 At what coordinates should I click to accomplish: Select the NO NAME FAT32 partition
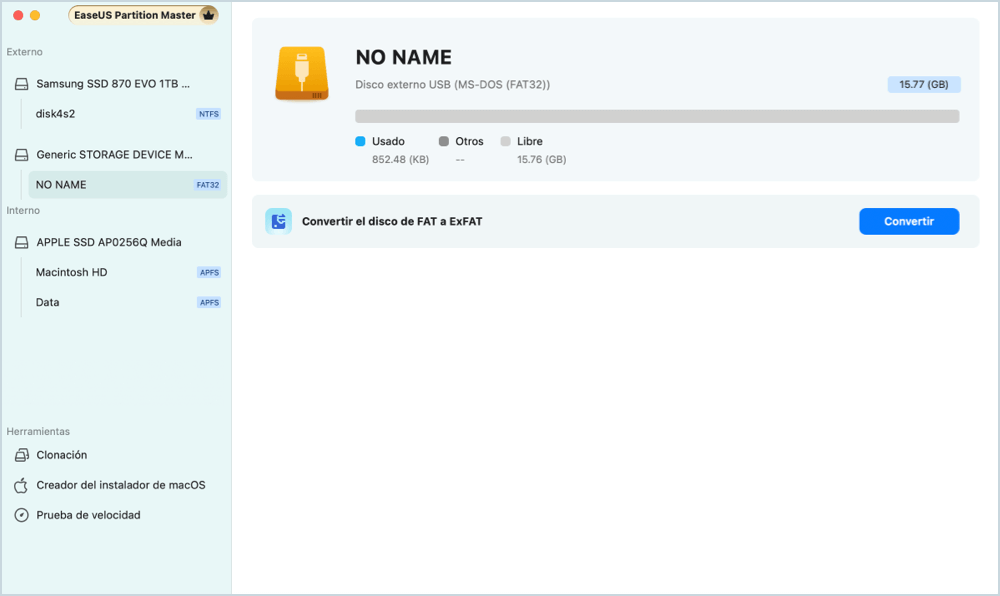pos(128,185)
